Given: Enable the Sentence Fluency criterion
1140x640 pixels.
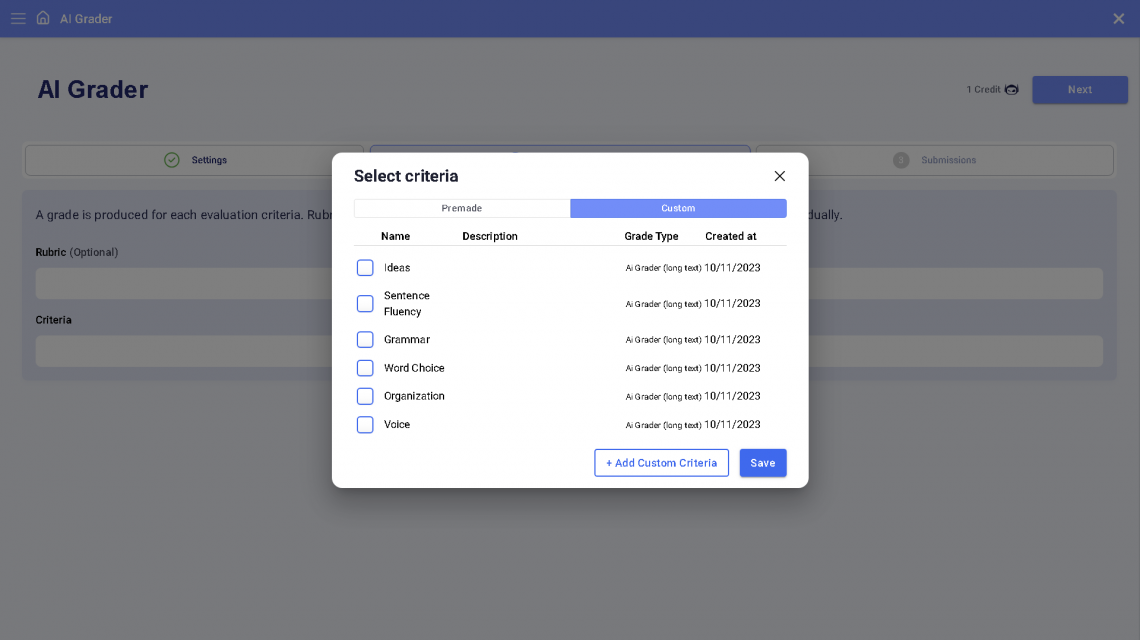Looking at the screenshot, I should 364,303.
